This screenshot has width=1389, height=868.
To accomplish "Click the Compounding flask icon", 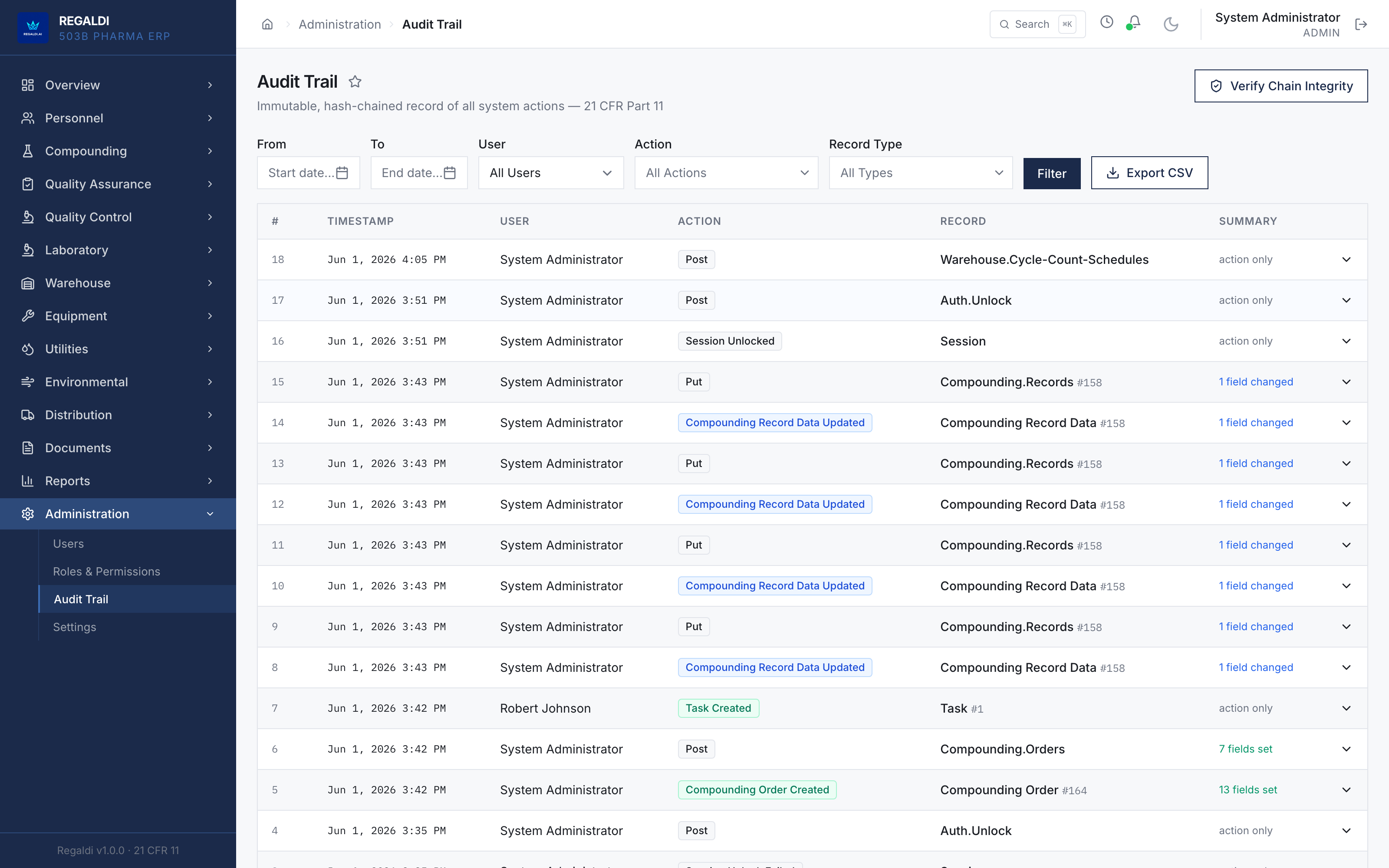I will pyautogui.click(x=27, y=151).
